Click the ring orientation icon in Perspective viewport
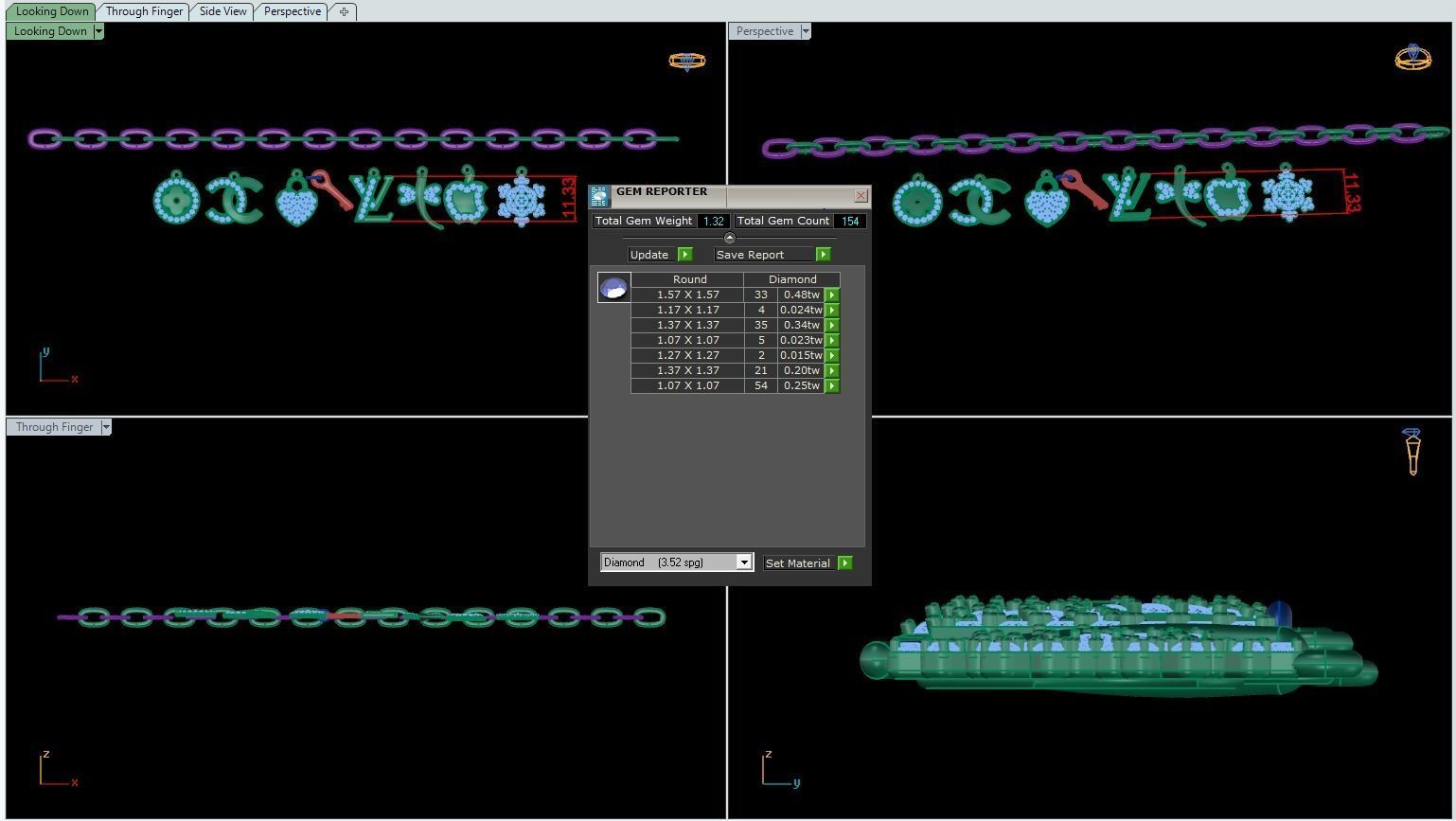This screenshot has width=1456, height=821. tap(1412, 57)
